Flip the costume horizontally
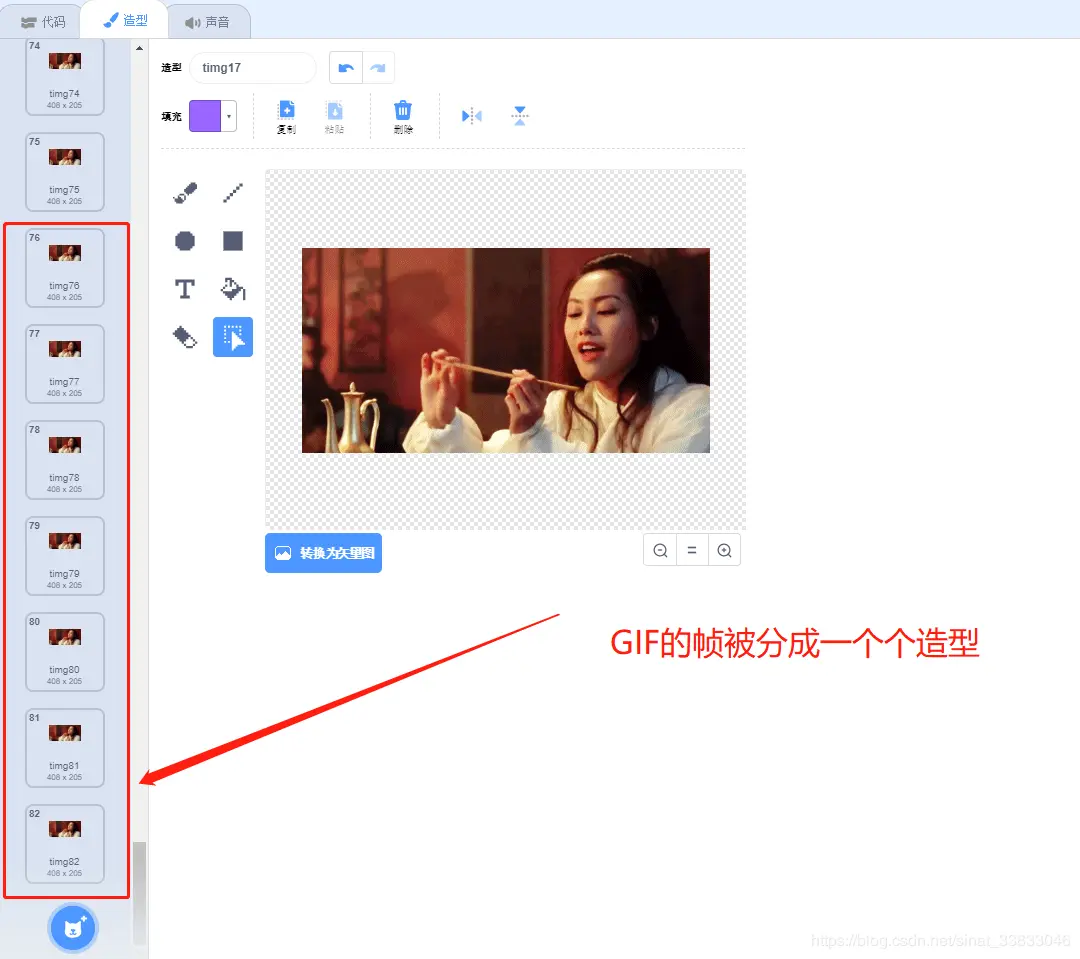 [472, 116]
